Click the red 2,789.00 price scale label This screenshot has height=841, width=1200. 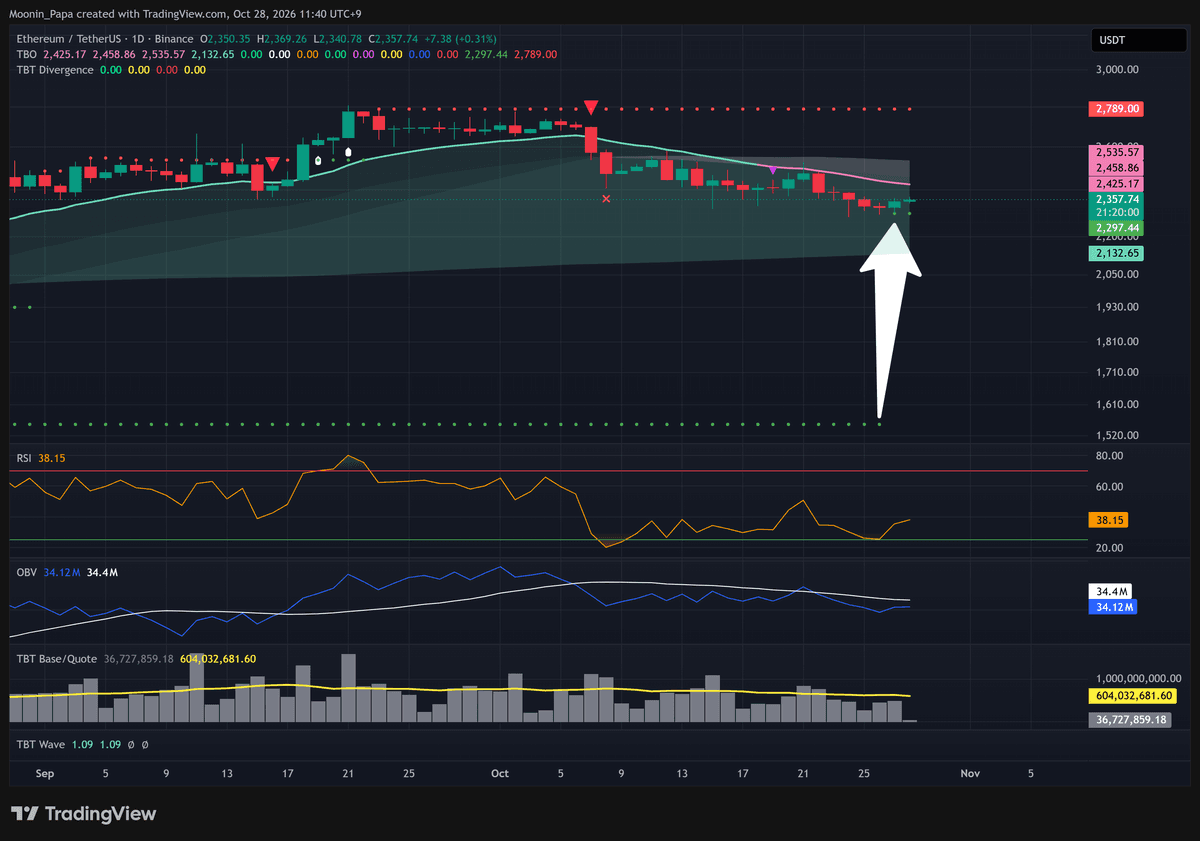(x=1117, y=108)
